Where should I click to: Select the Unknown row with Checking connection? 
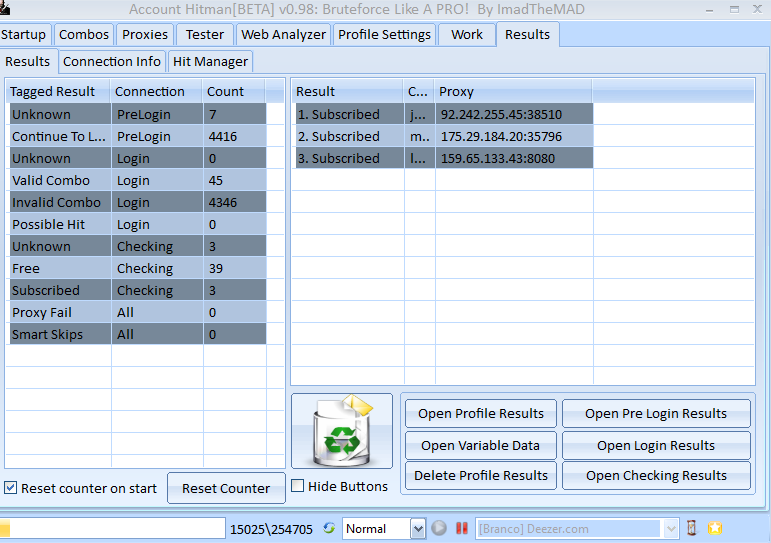tap(138, 246)
